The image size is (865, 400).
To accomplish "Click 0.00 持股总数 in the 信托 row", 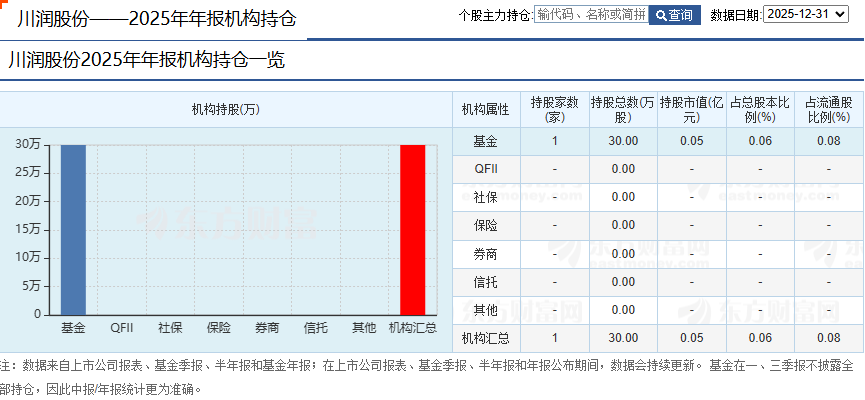I will (x=623, y=282).
